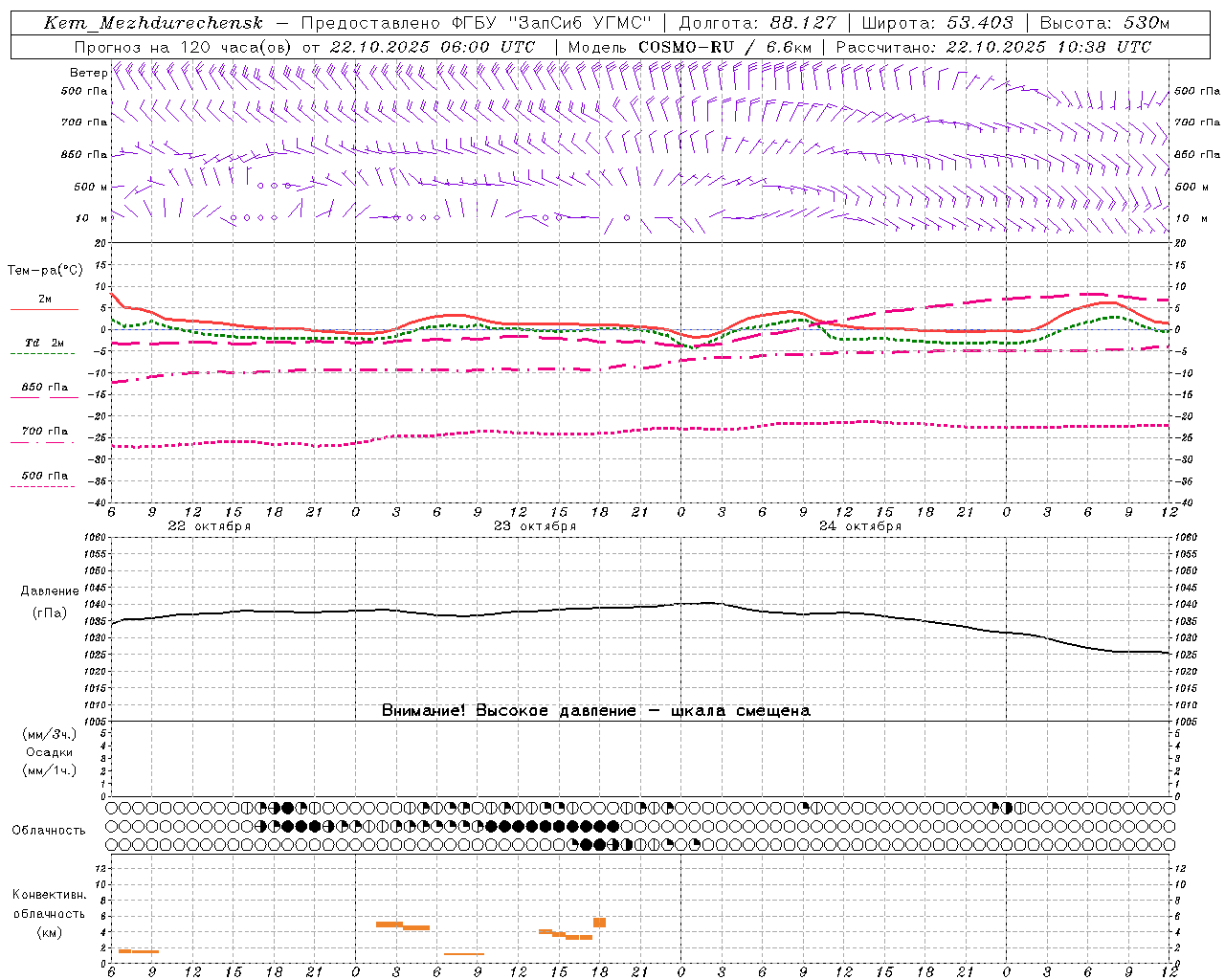
Task: Click the temperature axis title Тем-ра(°C)
Action: 45,271
